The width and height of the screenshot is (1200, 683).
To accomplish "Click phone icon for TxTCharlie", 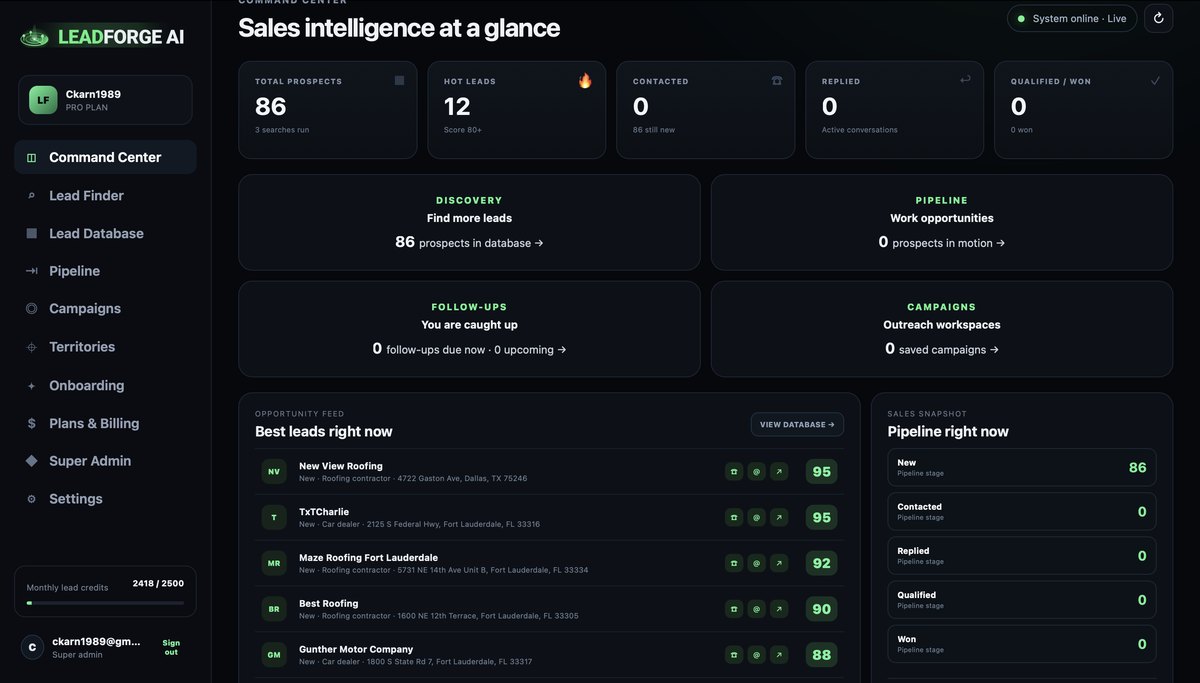I will pyautogui.click(x=734, y=517).
